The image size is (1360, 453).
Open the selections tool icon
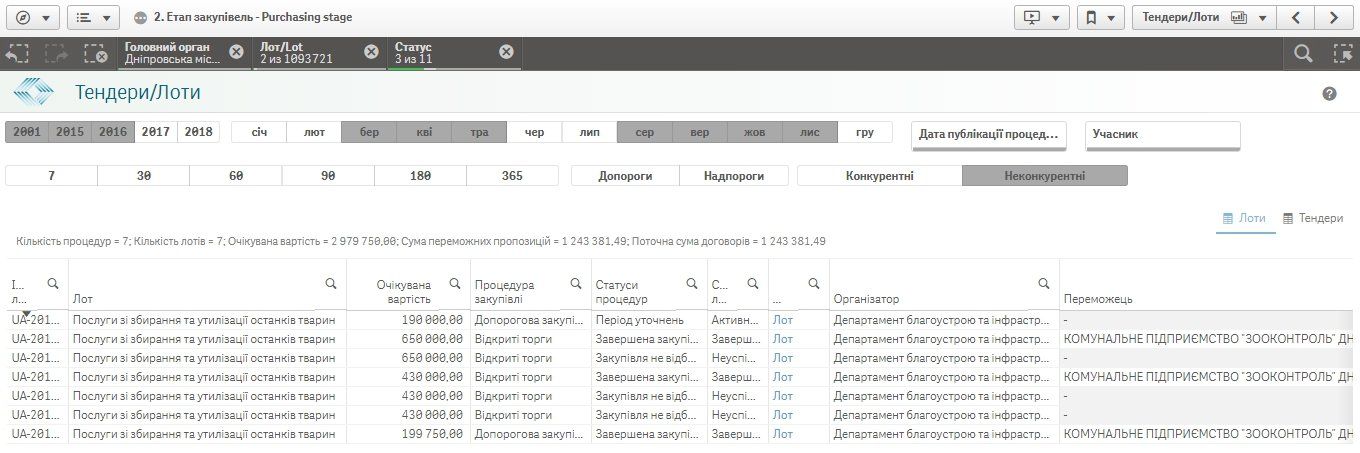[x=1342, y=54]
